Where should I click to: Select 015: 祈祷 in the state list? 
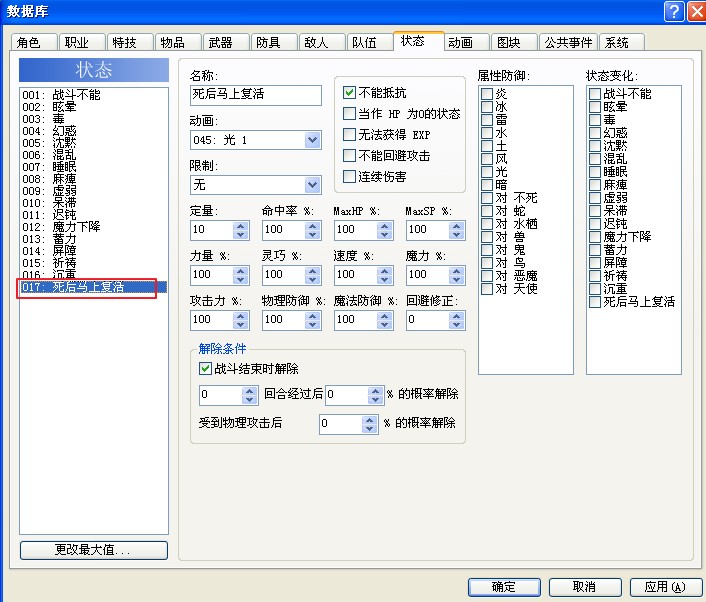pos(94,263)
